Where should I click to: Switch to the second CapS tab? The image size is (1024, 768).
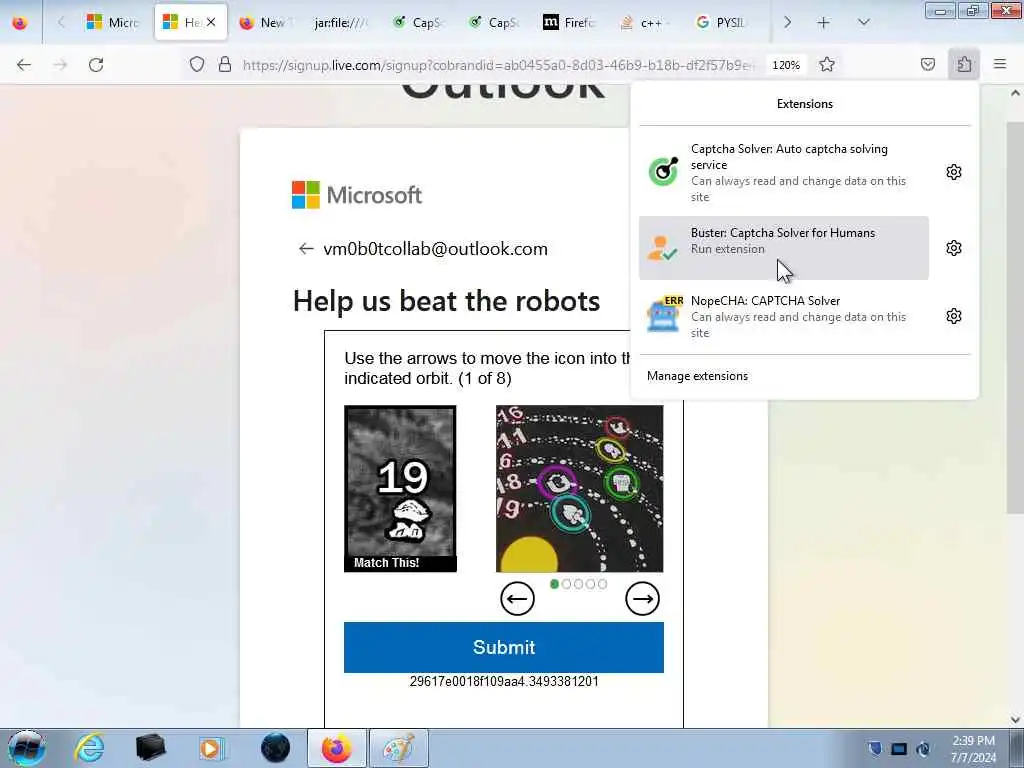tap(494, 22)
